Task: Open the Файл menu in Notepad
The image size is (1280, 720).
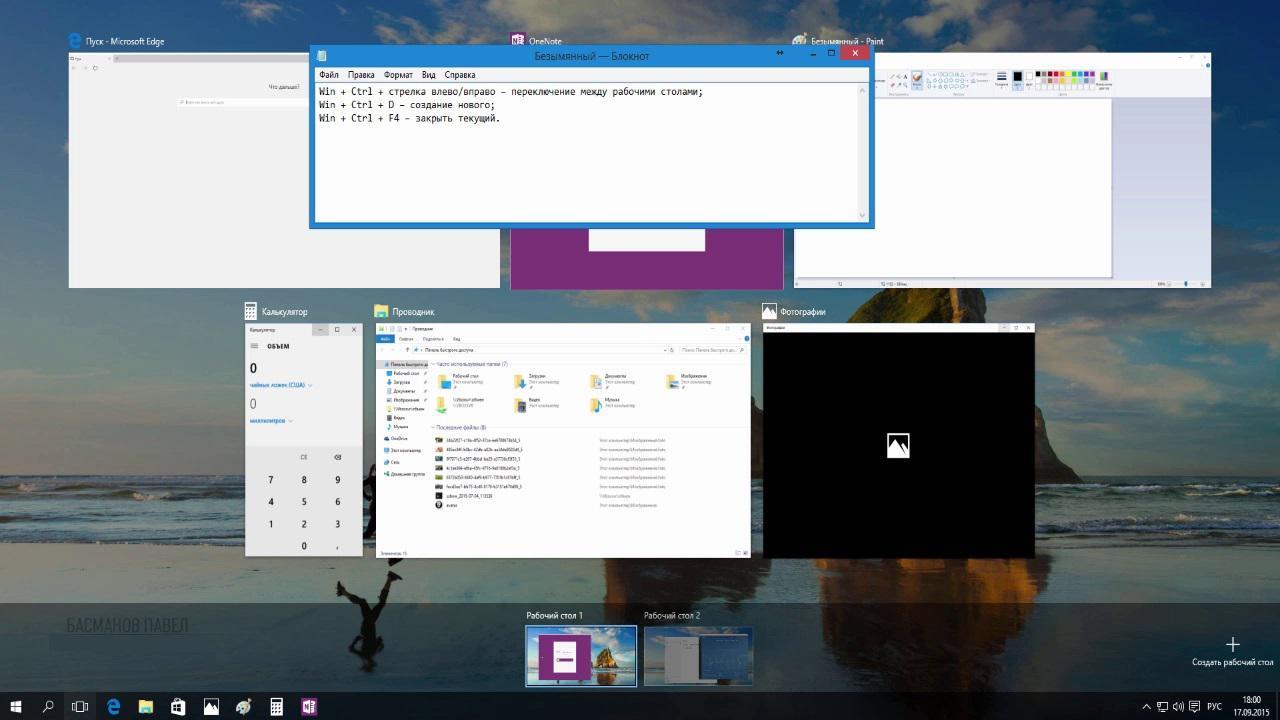Action: [328, 75]
